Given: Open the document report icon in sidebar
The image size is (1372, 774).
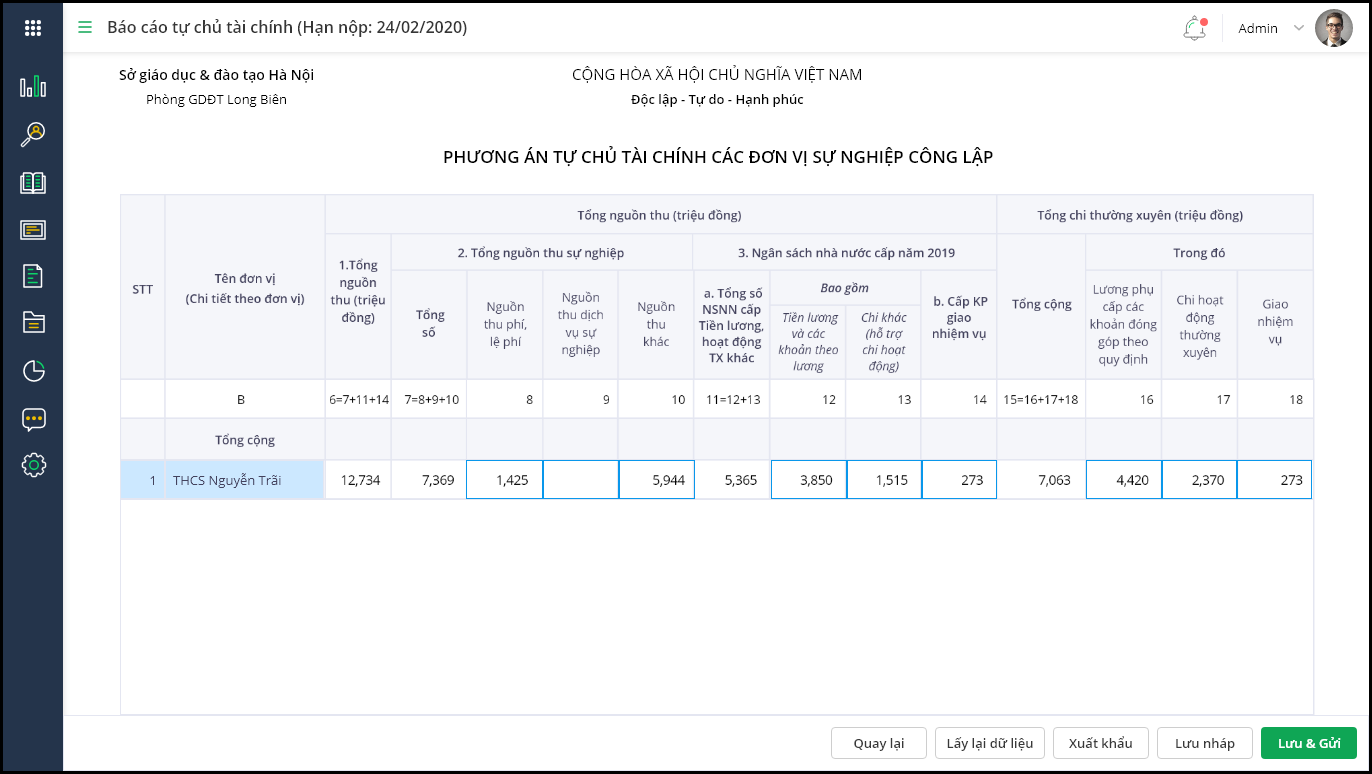Looking at the screenshot, I should tap(33, 276).
